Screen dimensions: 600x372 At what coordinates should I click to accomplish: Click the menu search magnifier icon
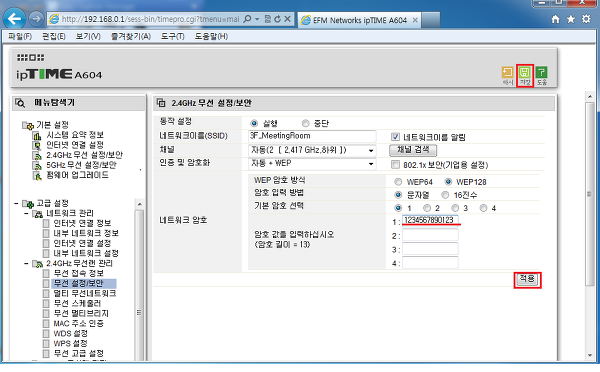(20, 103)
